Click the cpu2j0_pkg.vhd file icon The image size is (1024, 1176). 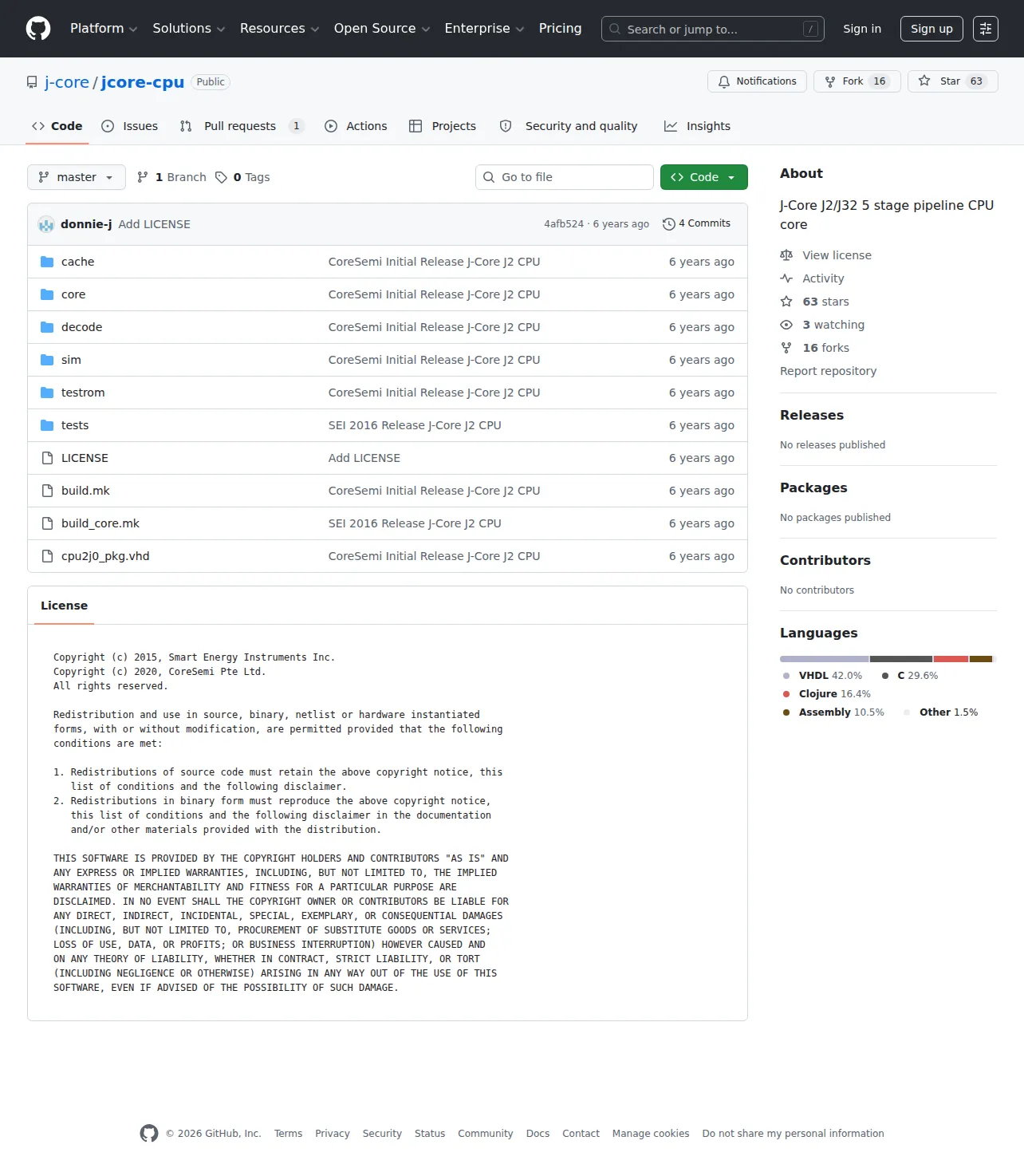tap(47, 556)
